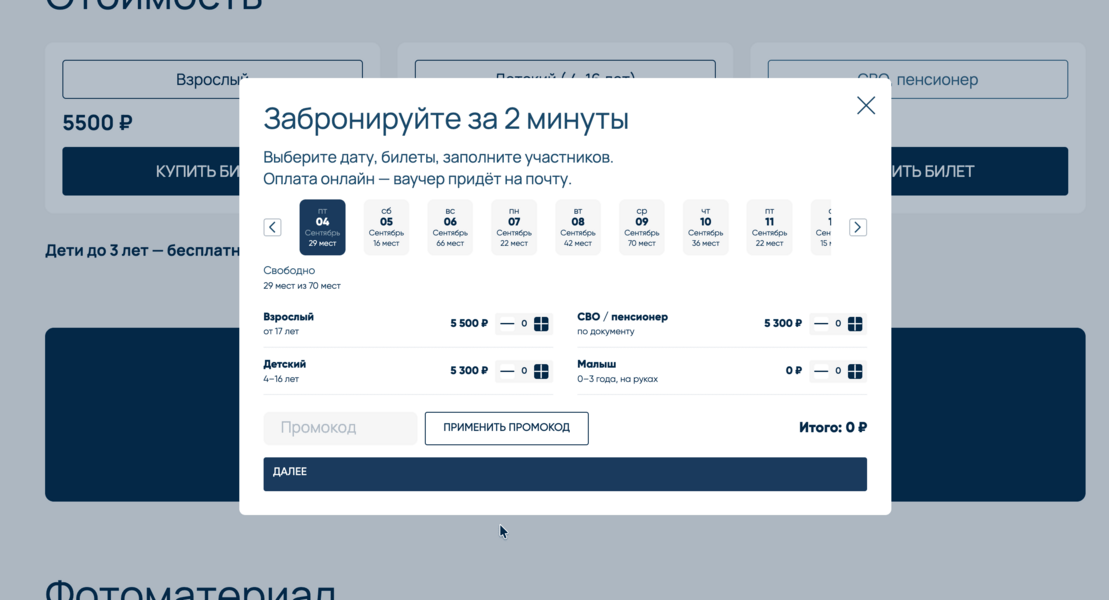Click the Взрослый price 5 500 ₽
The width and height of the screenshot is (1109, 600).
(469, 323)
